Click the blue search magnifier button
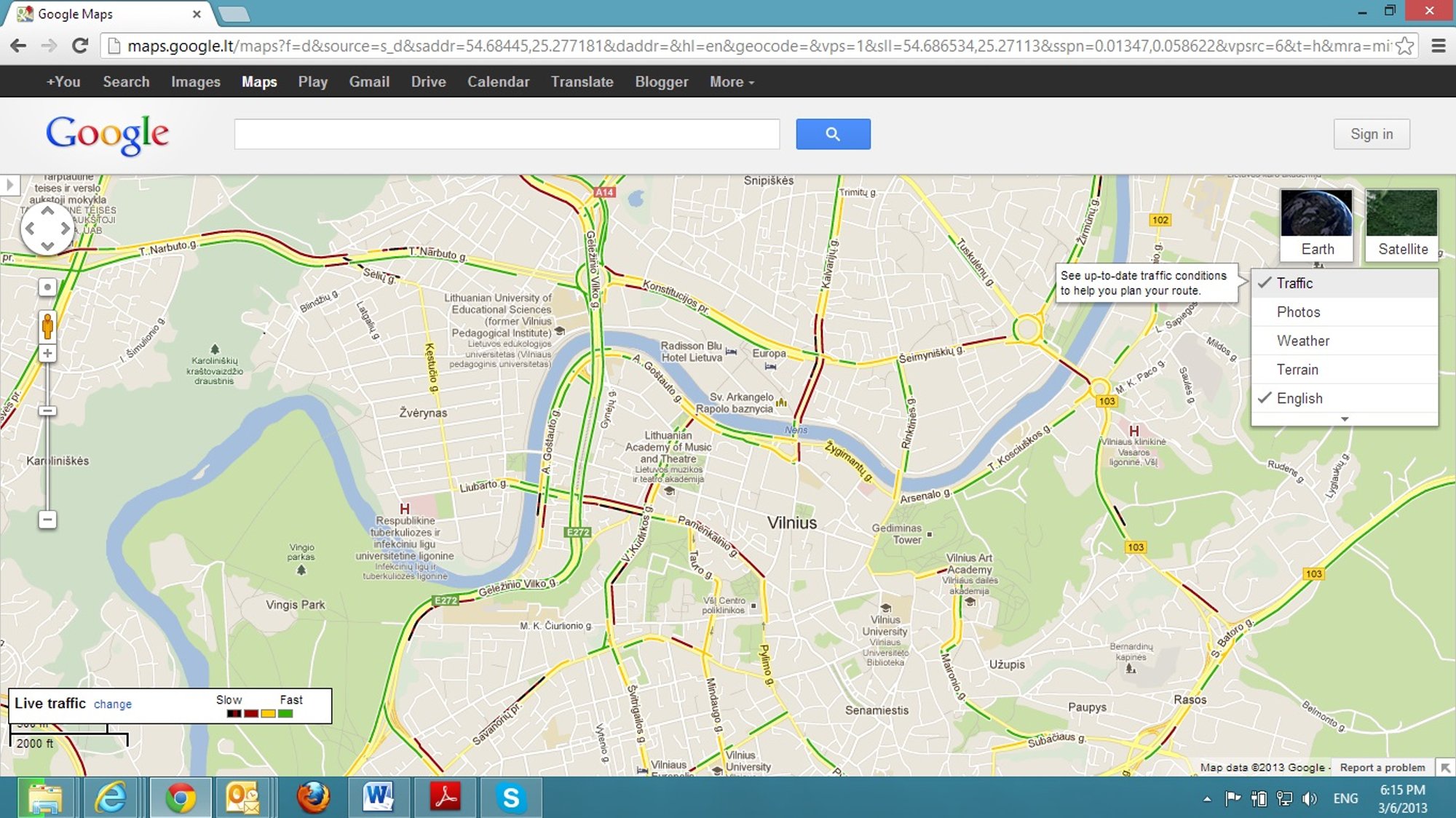Image resolution: width=1456 pixels, height=818 pixels. coord(833,134)
